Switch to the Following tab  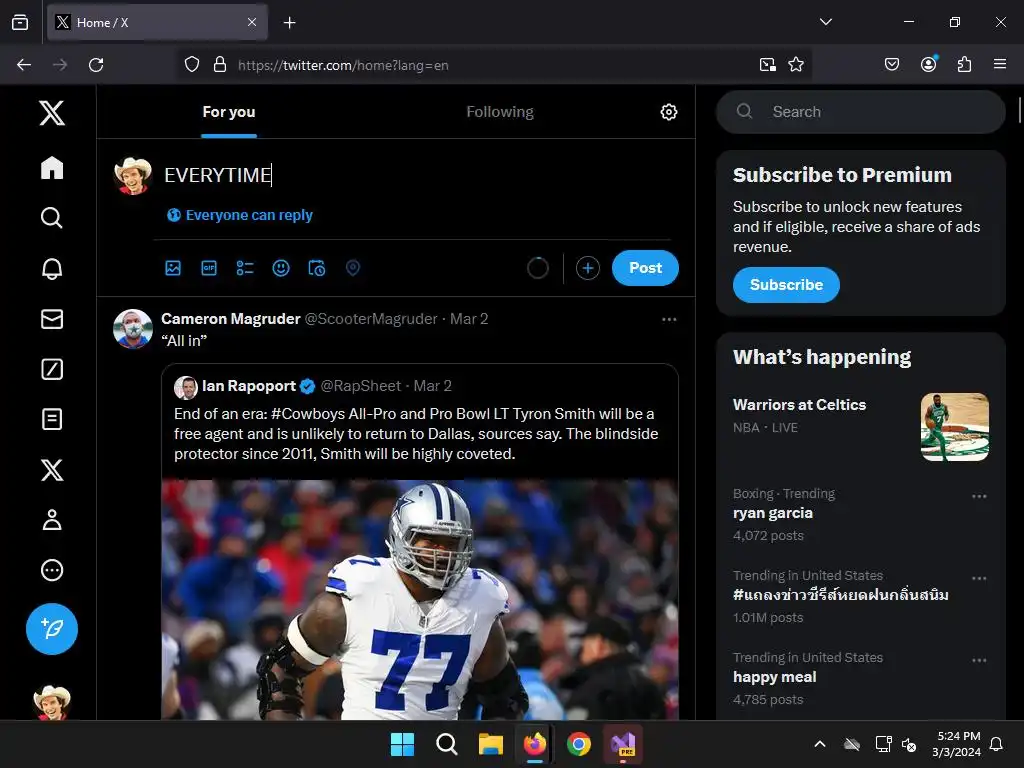pos(500,112)
